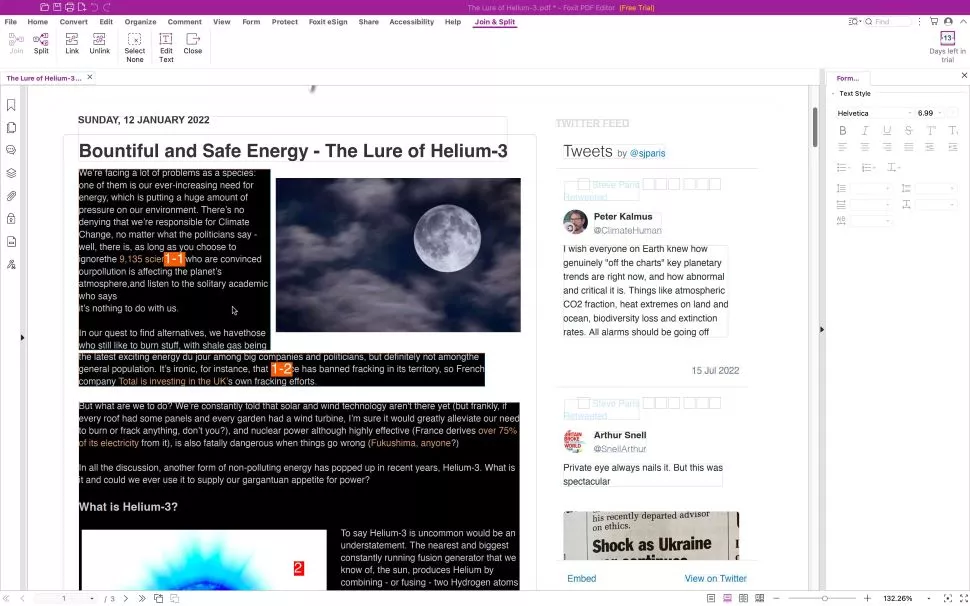Click Total is investing in the UK link
The height and width of the screenshot is (606, 970).
click(x=172, y=382)
